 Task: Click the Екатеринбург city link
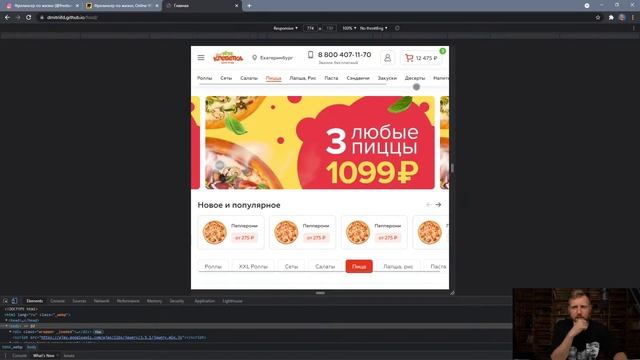(x=276, y=58)
